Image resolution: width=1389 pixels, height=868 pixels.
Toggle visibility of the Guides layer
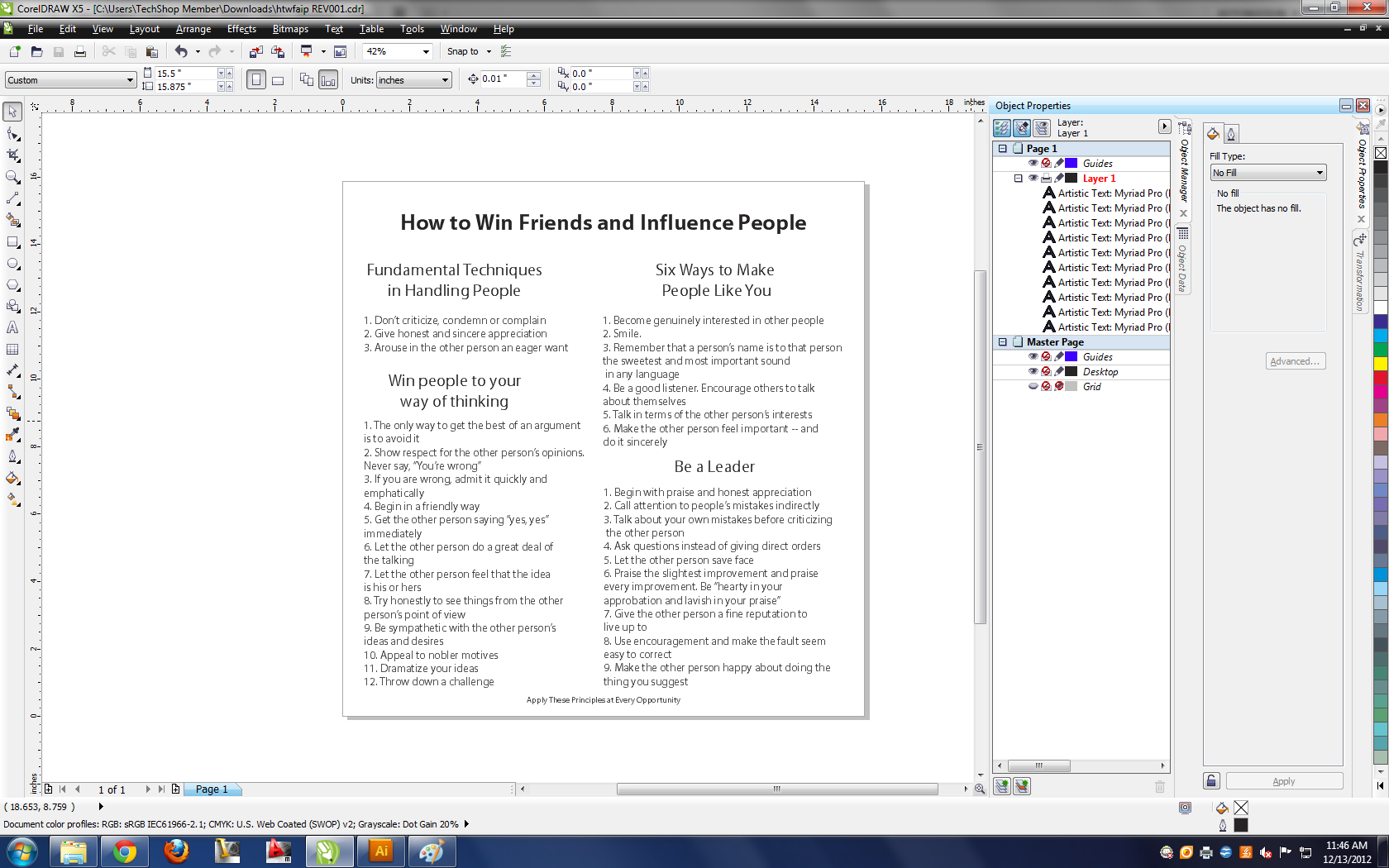(x=1033, y=163)
